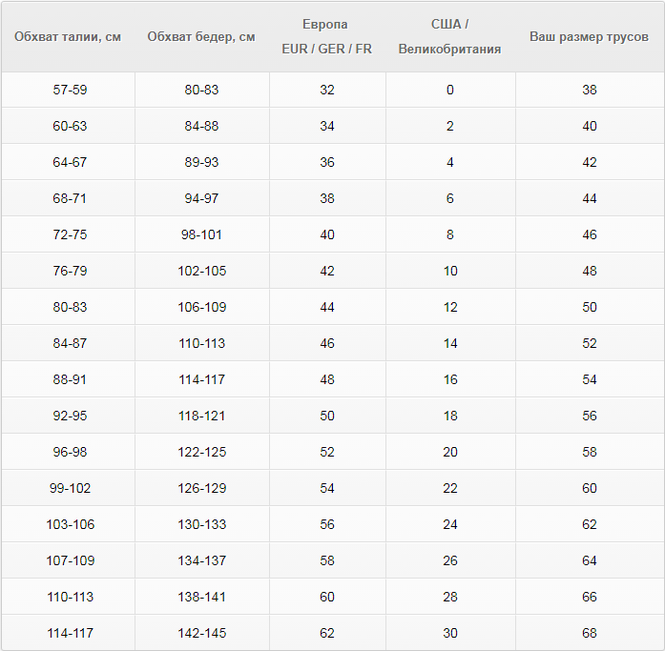Select underwear size 68 cell
665x651 pixels.
(589, 633)
